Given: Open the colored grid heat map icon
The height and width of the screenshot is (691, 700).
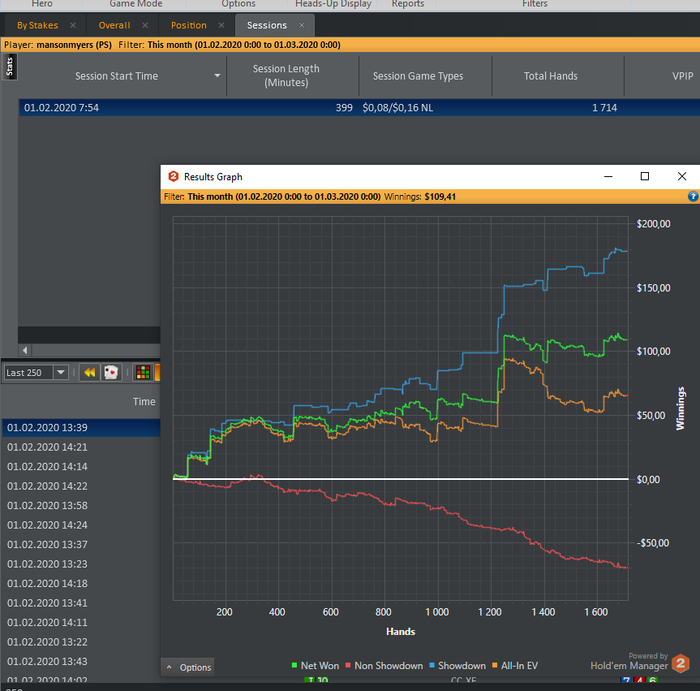Looking at the screenshot, I should coord(143,372).
